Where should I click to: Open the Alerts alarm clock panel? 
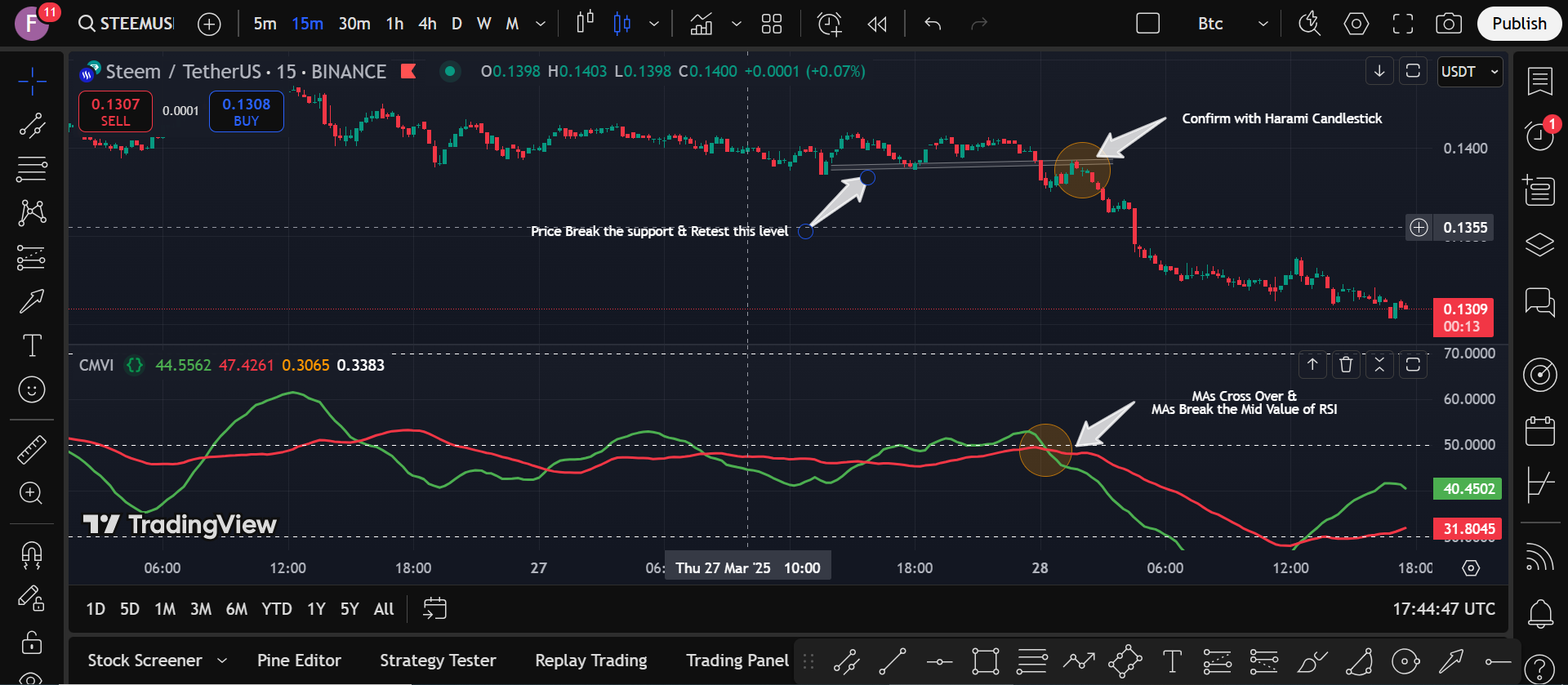(x=1540, y=135)
